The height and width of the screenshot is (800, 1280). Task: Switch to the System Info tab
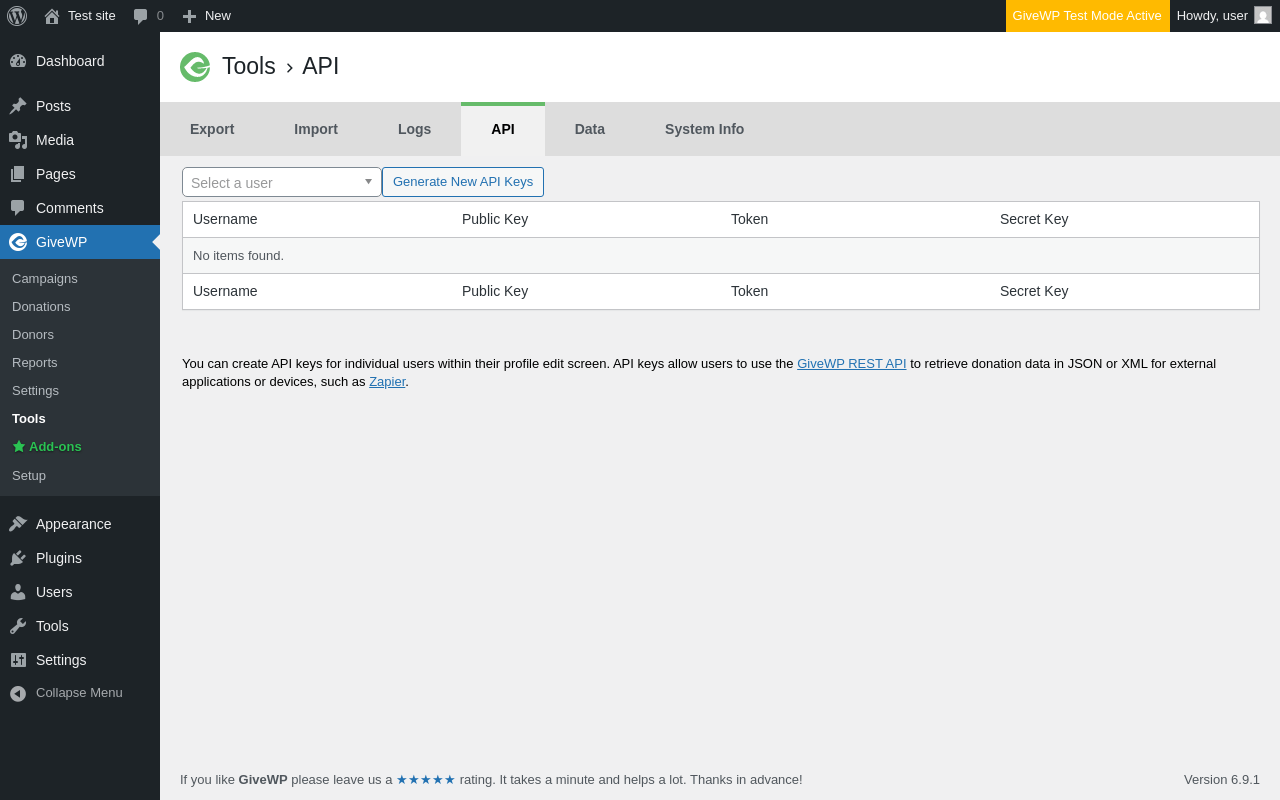click(x=704, y=129)
